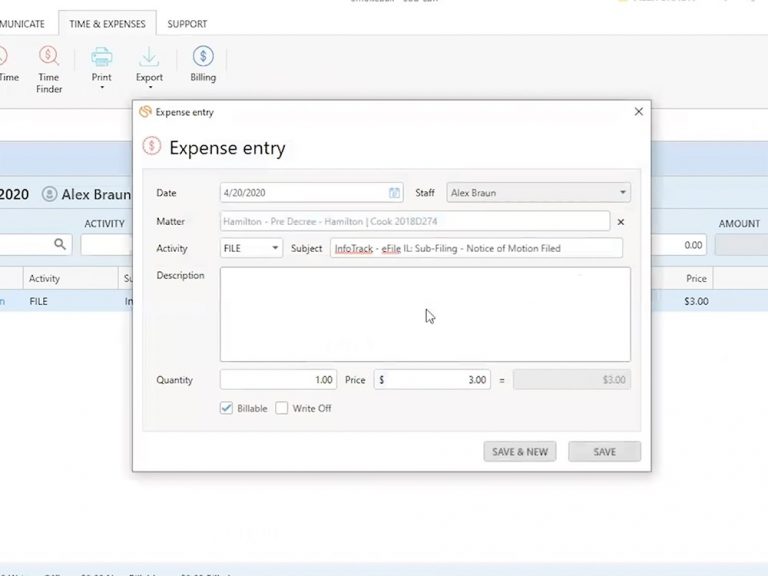Open the date calendar picker icon
768x576 pixels.
(394, 193)
